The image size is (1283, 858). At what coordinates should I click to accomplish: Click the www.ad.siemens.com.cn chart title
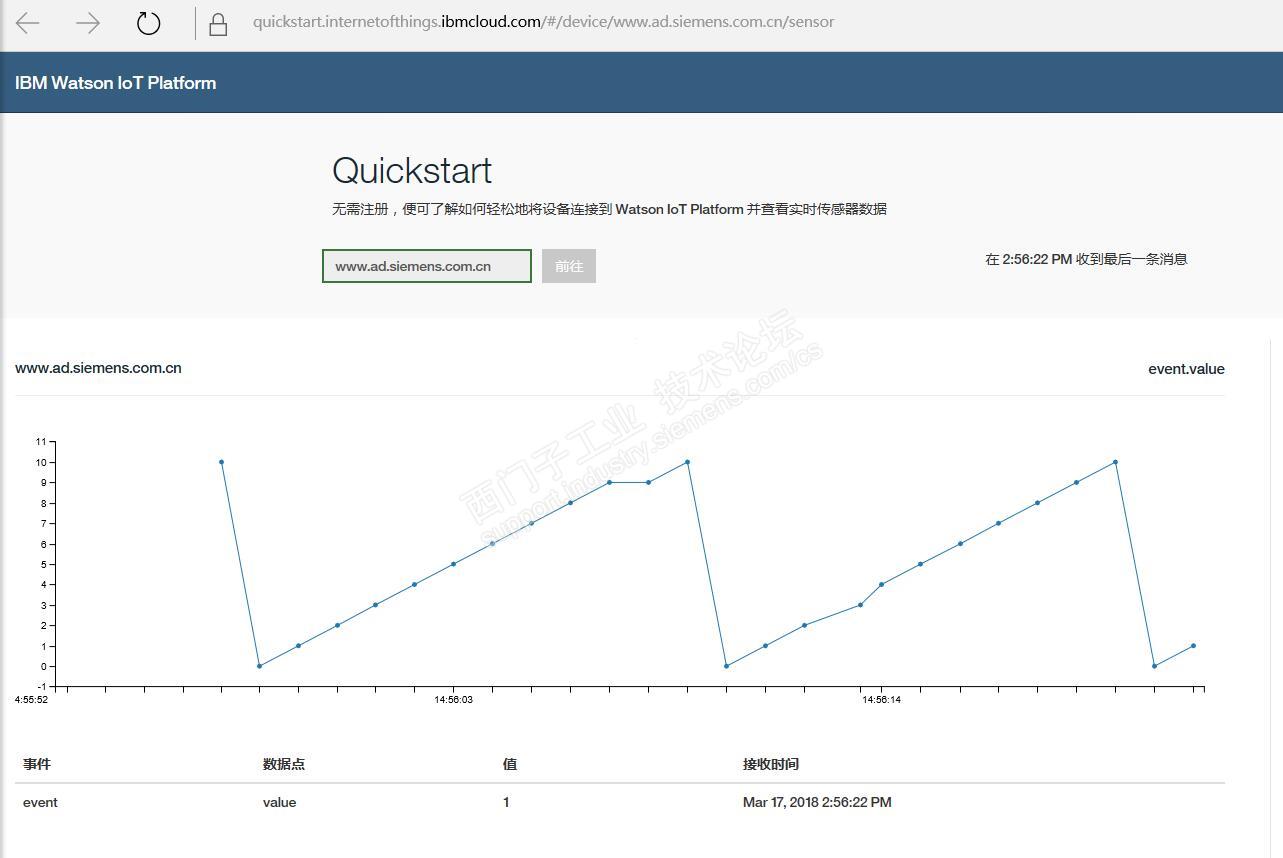(98, 368)
